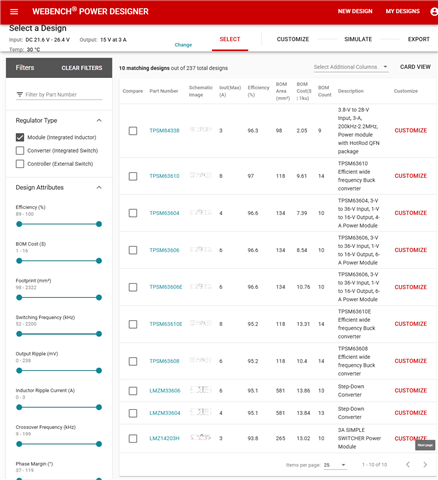Click Footprint slider maximum handle
This screenshot has height=480, width=438.
point(99,298)
